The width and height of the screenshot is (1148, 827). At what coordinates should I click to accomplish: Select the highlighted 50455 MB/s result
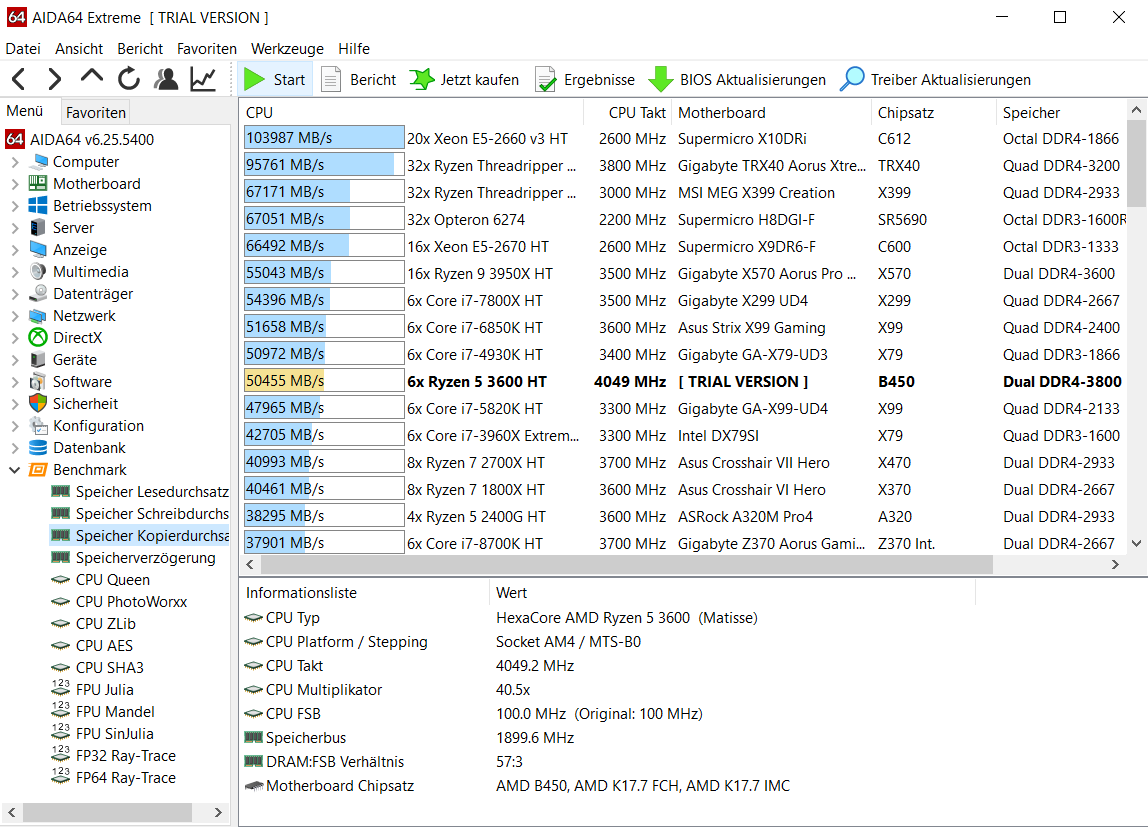click(x=685, y=381)
